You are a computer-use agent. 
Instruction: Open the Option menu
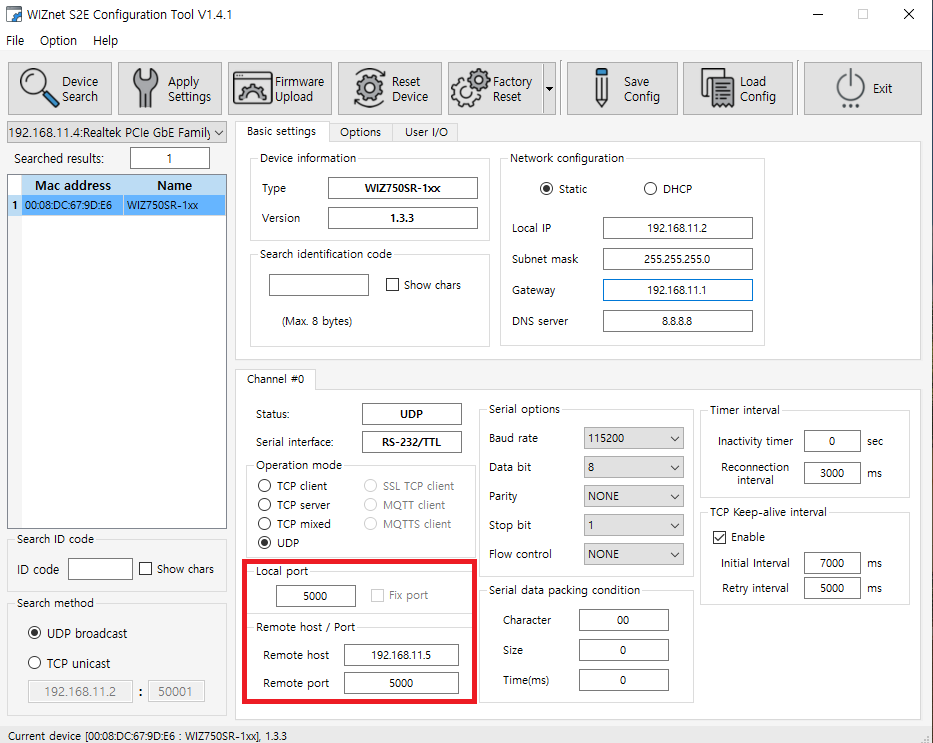pyautogui.click(x=58, y=40)
